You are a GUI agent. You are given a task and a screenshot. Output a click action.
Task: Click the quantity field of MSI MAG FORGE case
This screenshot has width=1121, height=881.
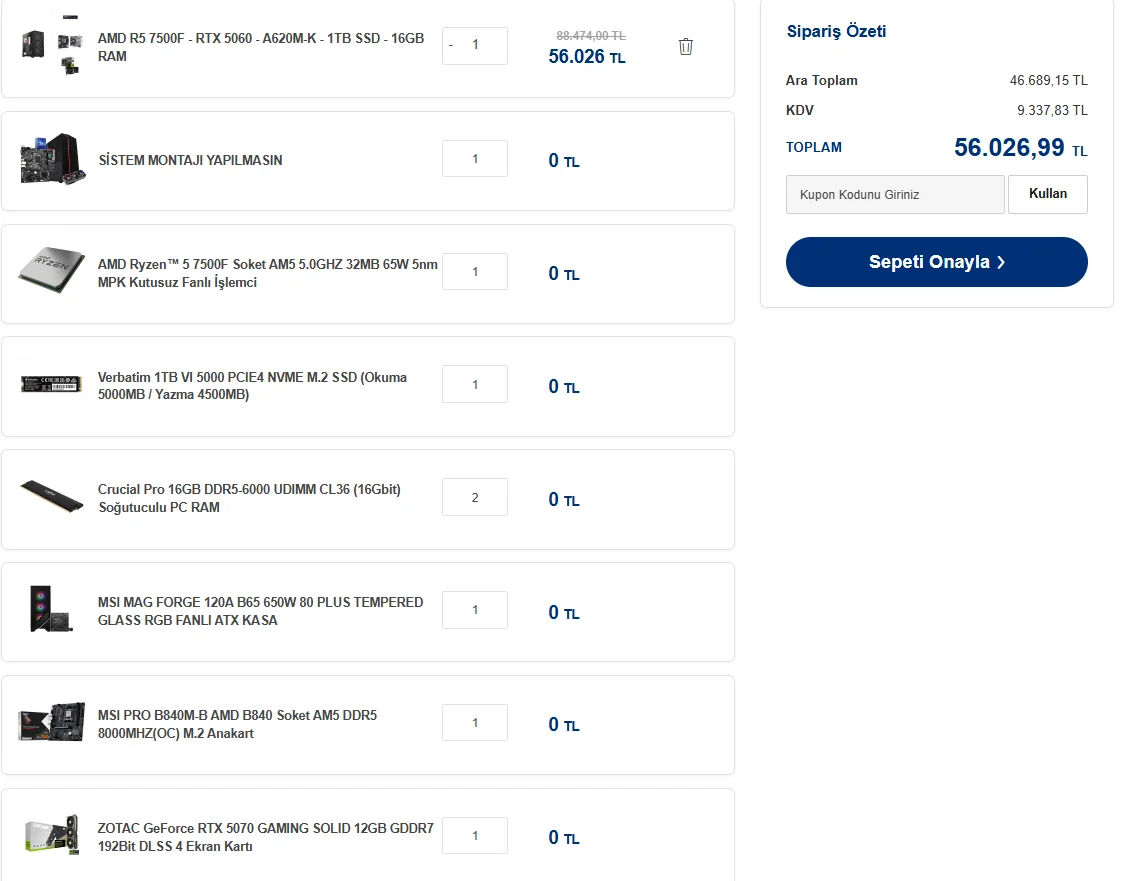tap(475, 610)
